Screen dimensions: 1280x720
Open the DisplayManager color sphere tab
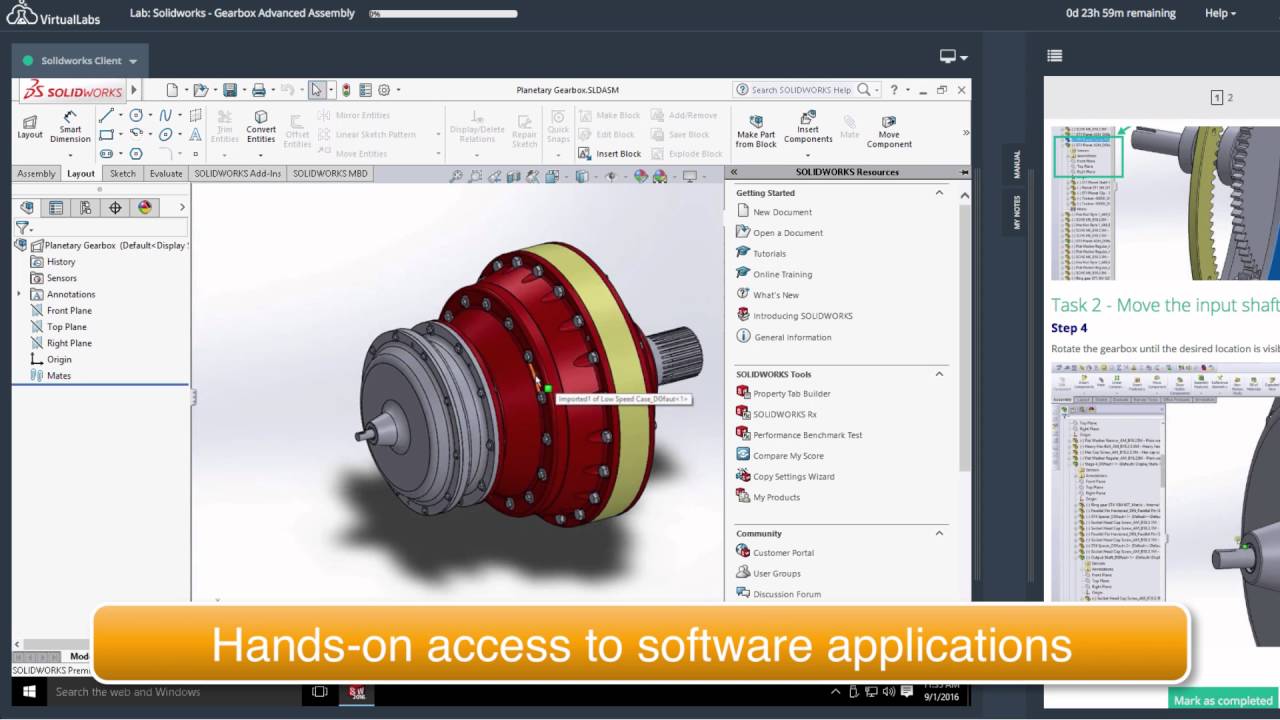click(145, 208)
